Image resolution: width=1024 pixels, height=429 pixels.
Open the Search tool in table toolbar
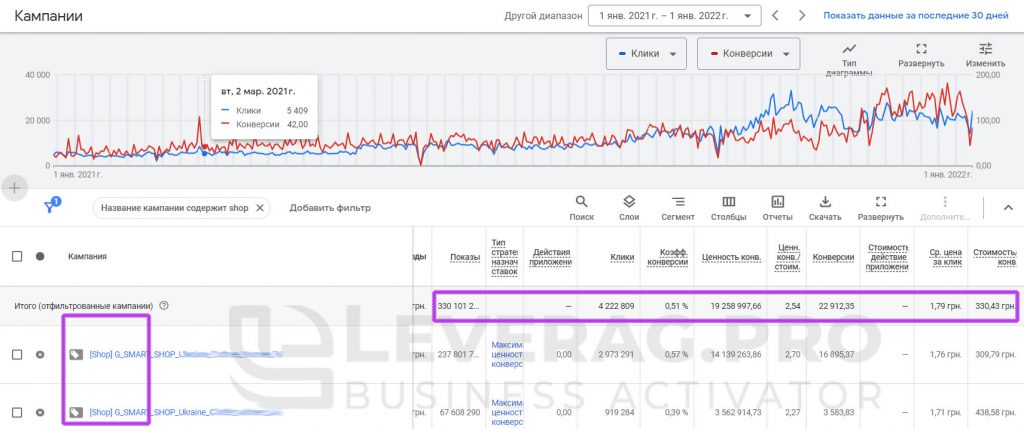click(x=581, y=208)
